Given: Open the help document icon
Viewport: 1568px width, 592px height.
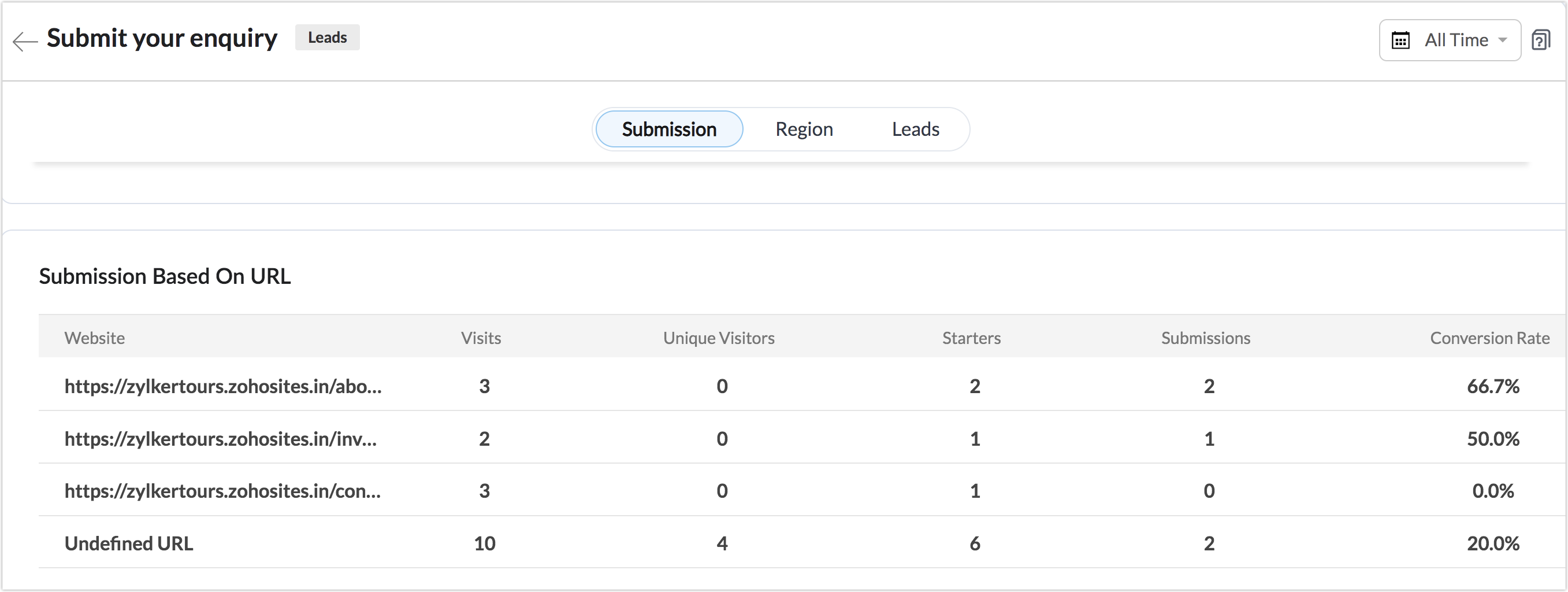Looking at the screenshot, I should tap(1541, 40).
